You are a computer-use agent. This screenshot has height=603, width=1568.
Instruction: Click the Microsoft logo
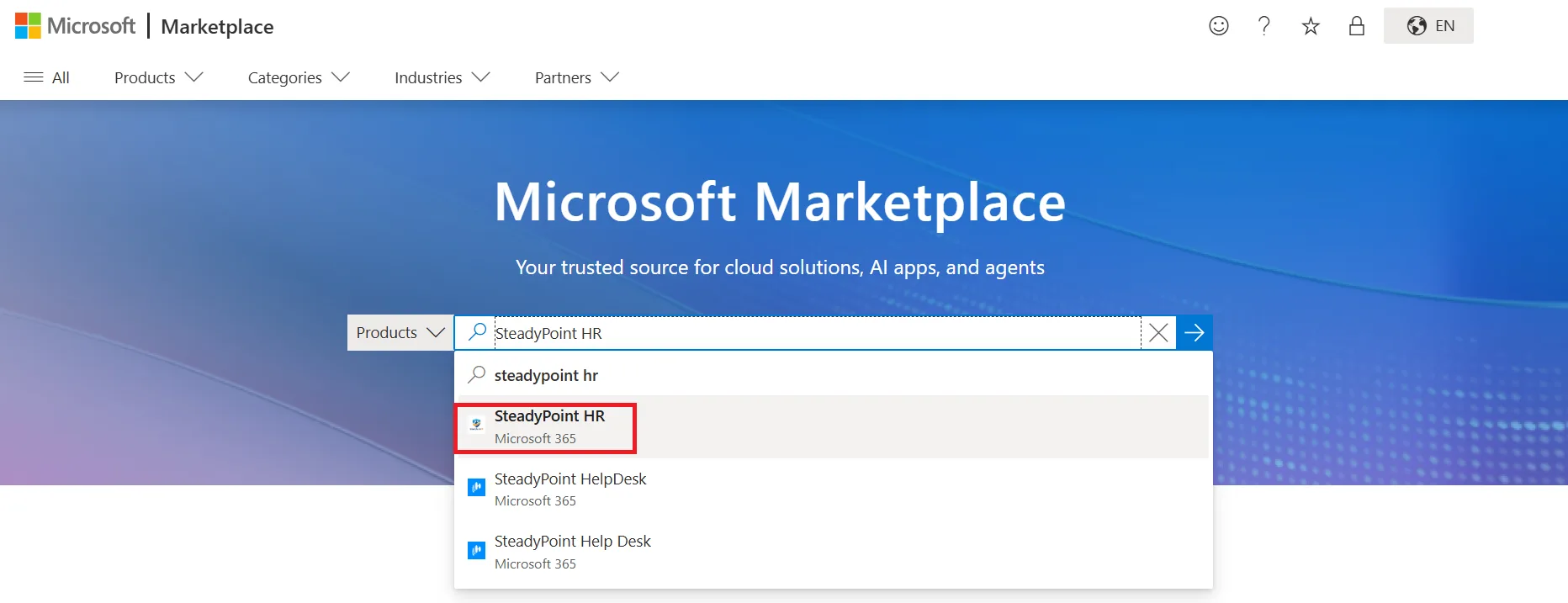pyautogui.click(x=75, y=26)
